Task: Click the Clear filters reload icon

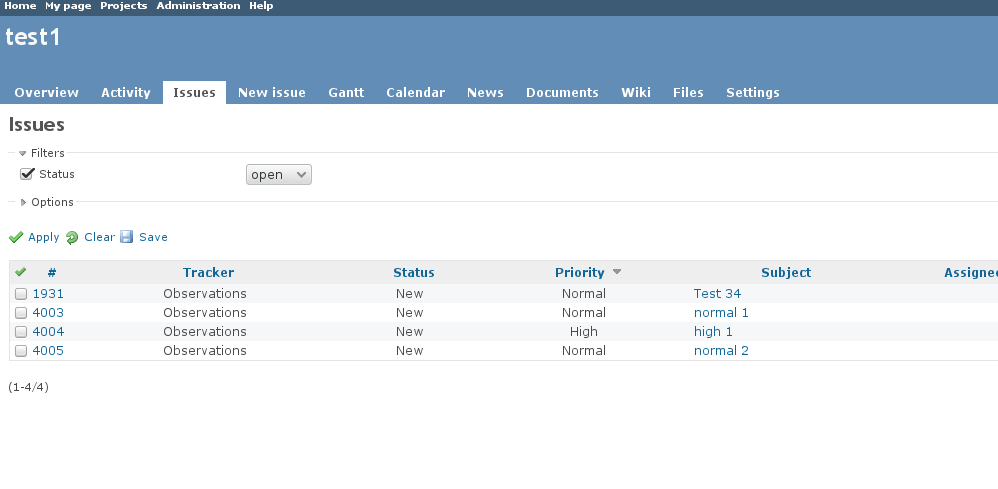Action: [x=72, y=238]
